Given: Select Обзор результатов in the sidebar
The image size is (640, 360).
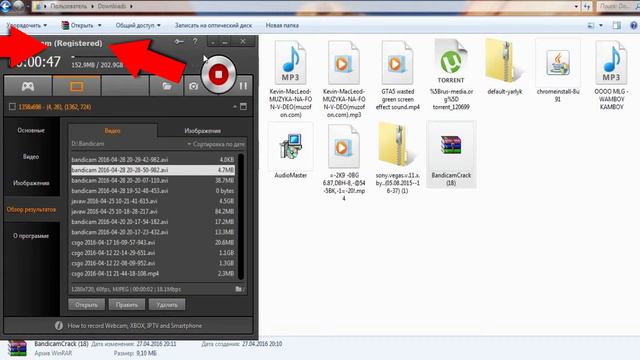Looking at the screenshot, I should point(31,209).
